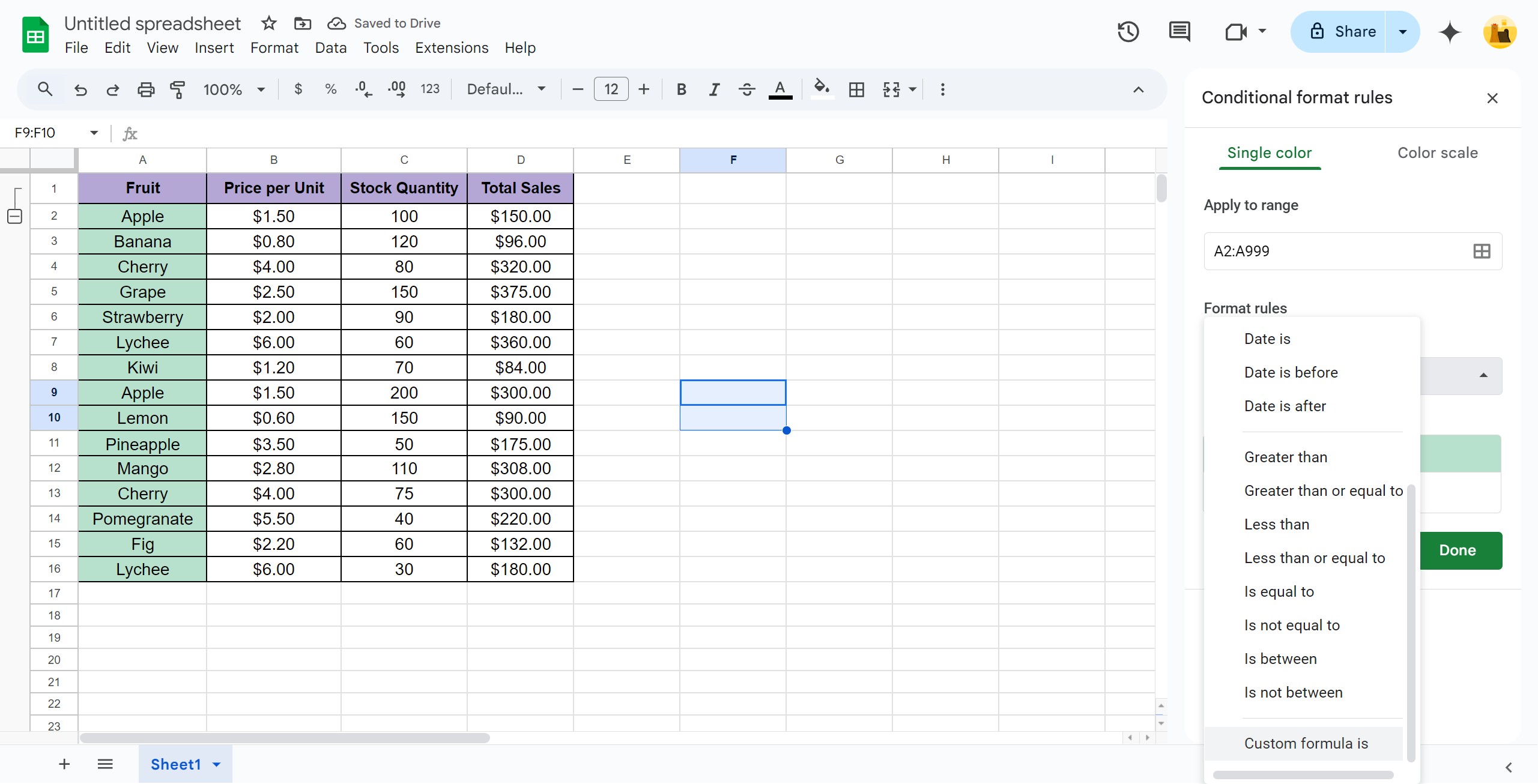Click the green formatting style preview
Screen dimensions: 1538x784
1461,454
